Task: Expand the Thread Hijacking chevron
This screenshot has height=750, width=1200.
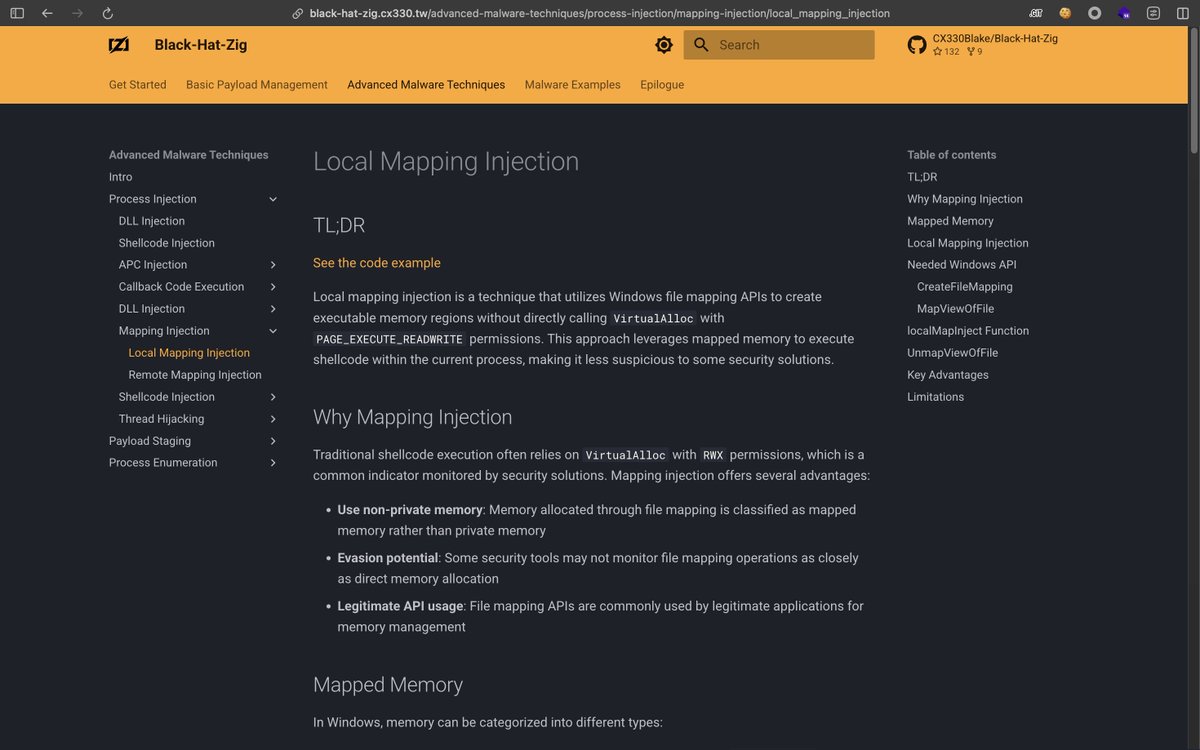Action: click(x=273, y=419)
